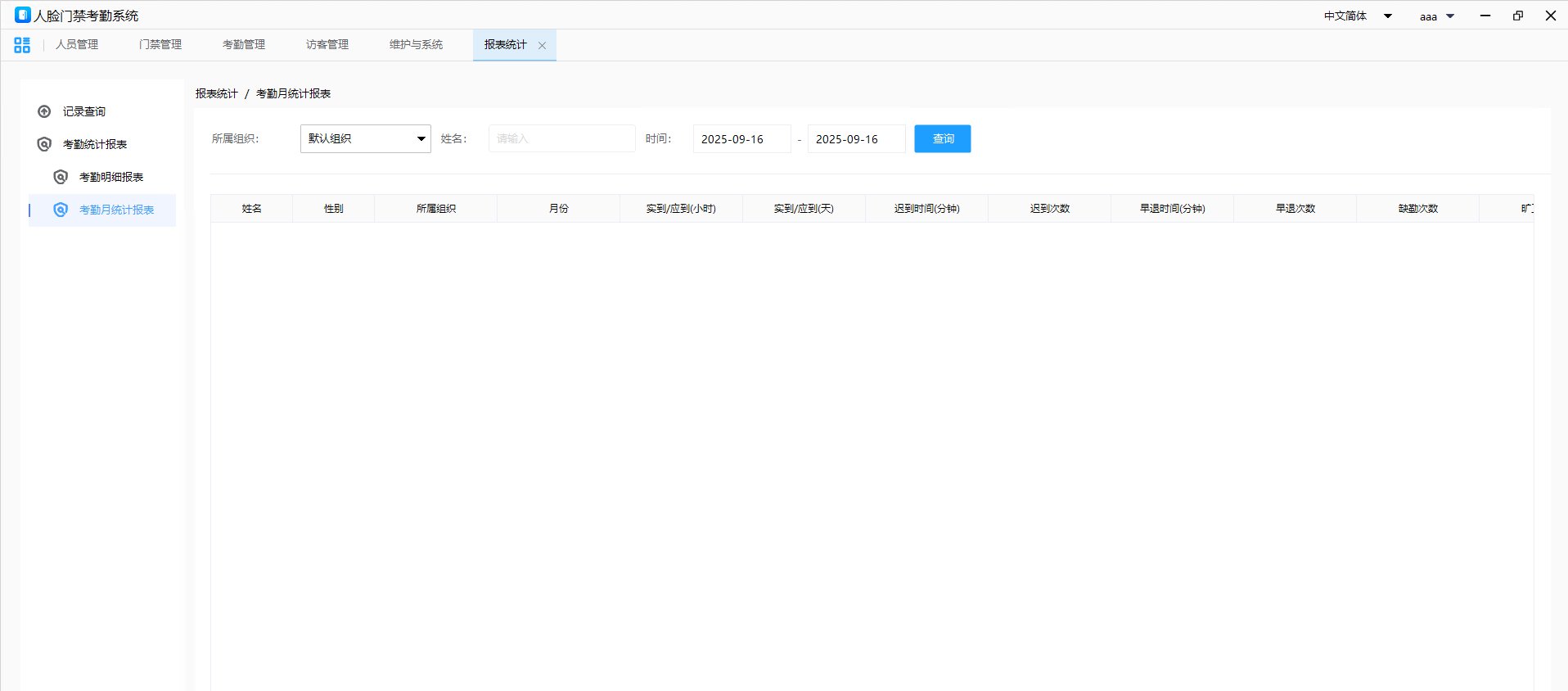The image size is (1568, 691).
Task: Select the 迟到次数 column header
Action: tap(1049, 209)
